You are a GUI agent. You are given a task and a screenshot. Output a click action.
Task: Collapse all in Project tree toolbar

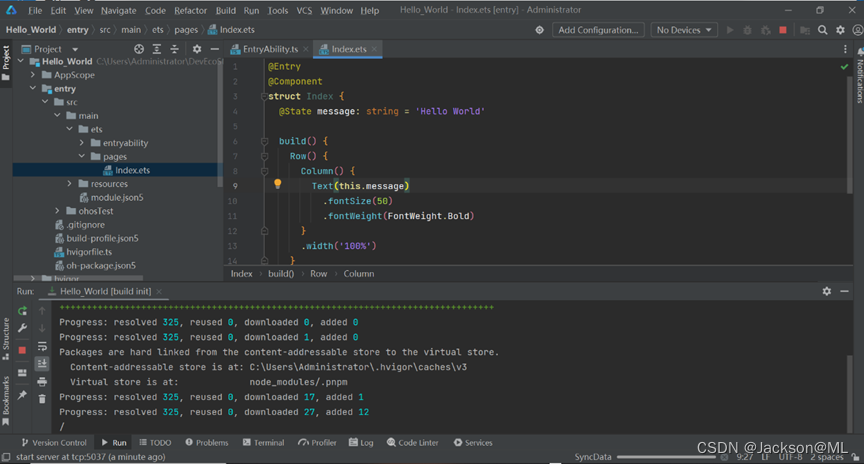[x=175, y=49]
